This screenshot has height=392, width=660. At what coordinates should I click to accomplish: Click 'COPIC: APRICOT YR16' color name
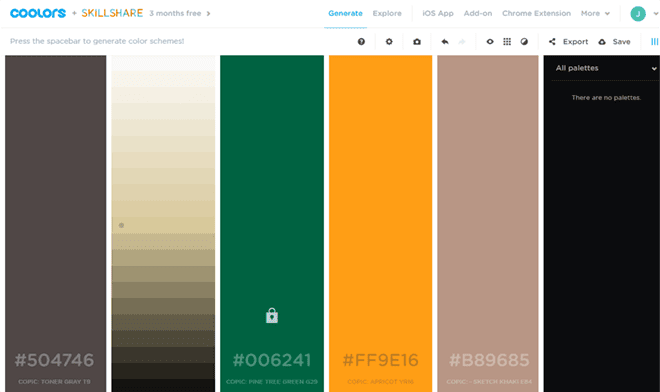[381, 382]
